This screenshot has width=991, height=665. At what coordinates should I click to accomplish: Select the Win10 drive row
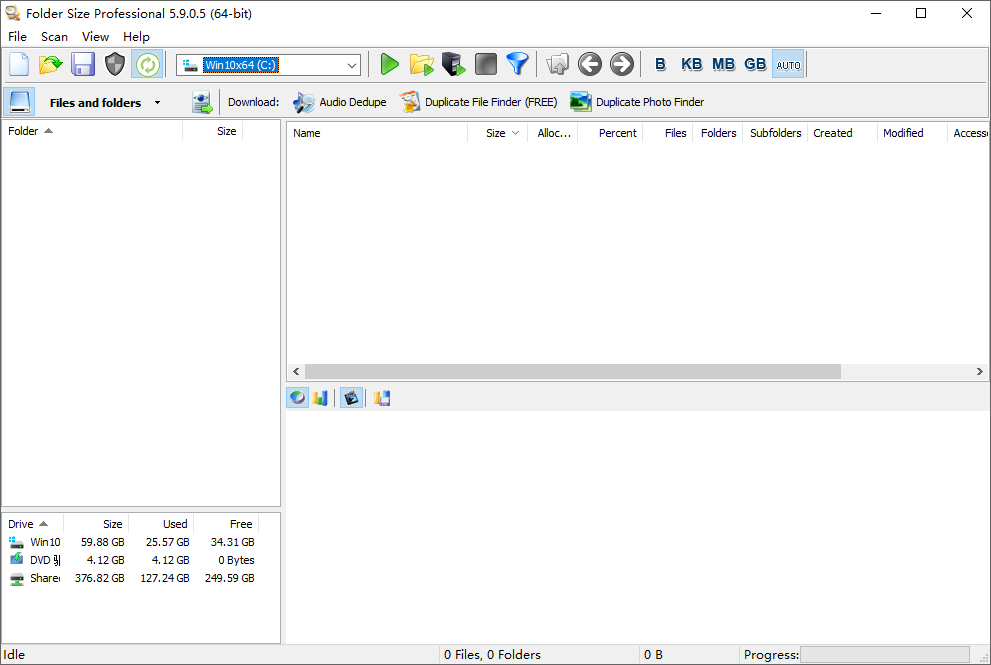pos(131,542)
